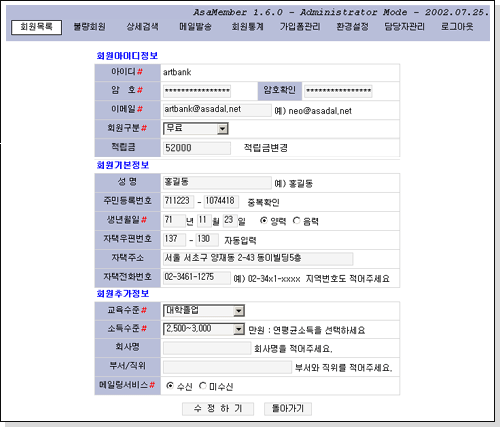The image size is (500, 428).
Task: Go back using the 돌아가기 button
Action: [288, 409]
